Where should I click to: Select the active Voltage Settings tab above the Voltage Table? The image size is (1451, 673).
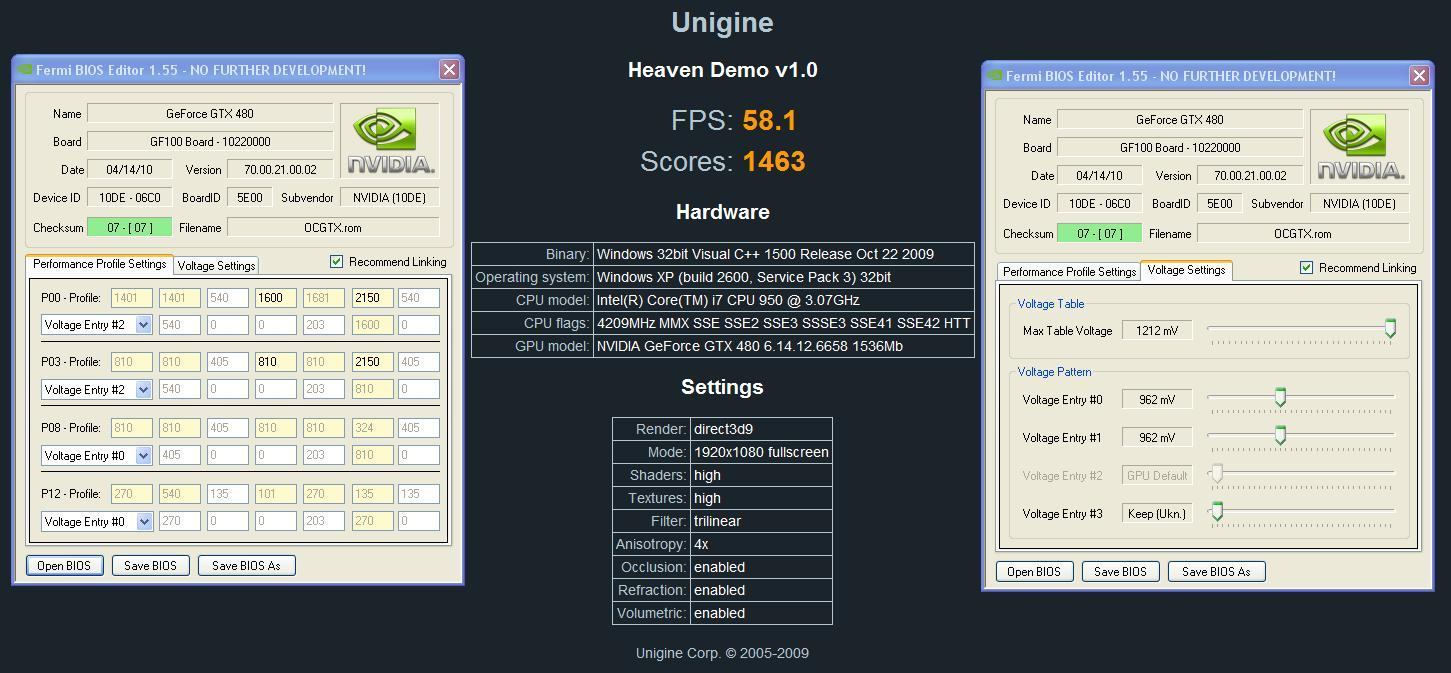[1186, 270]
